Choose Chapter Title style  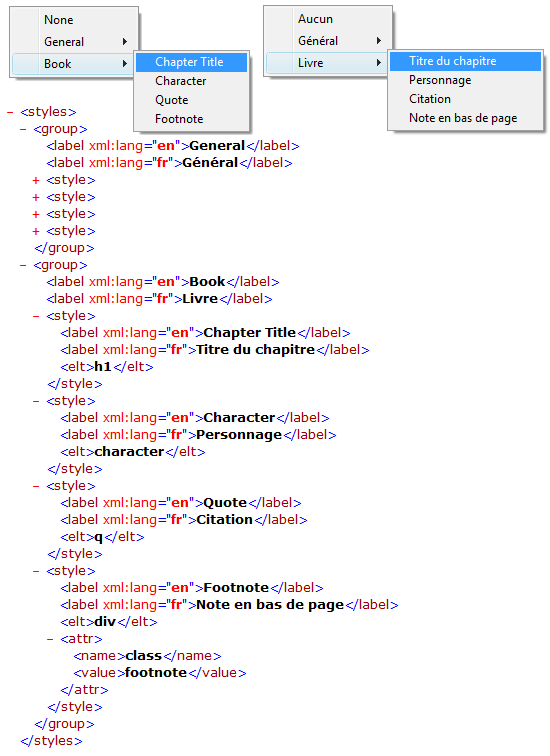click(191, 62)
